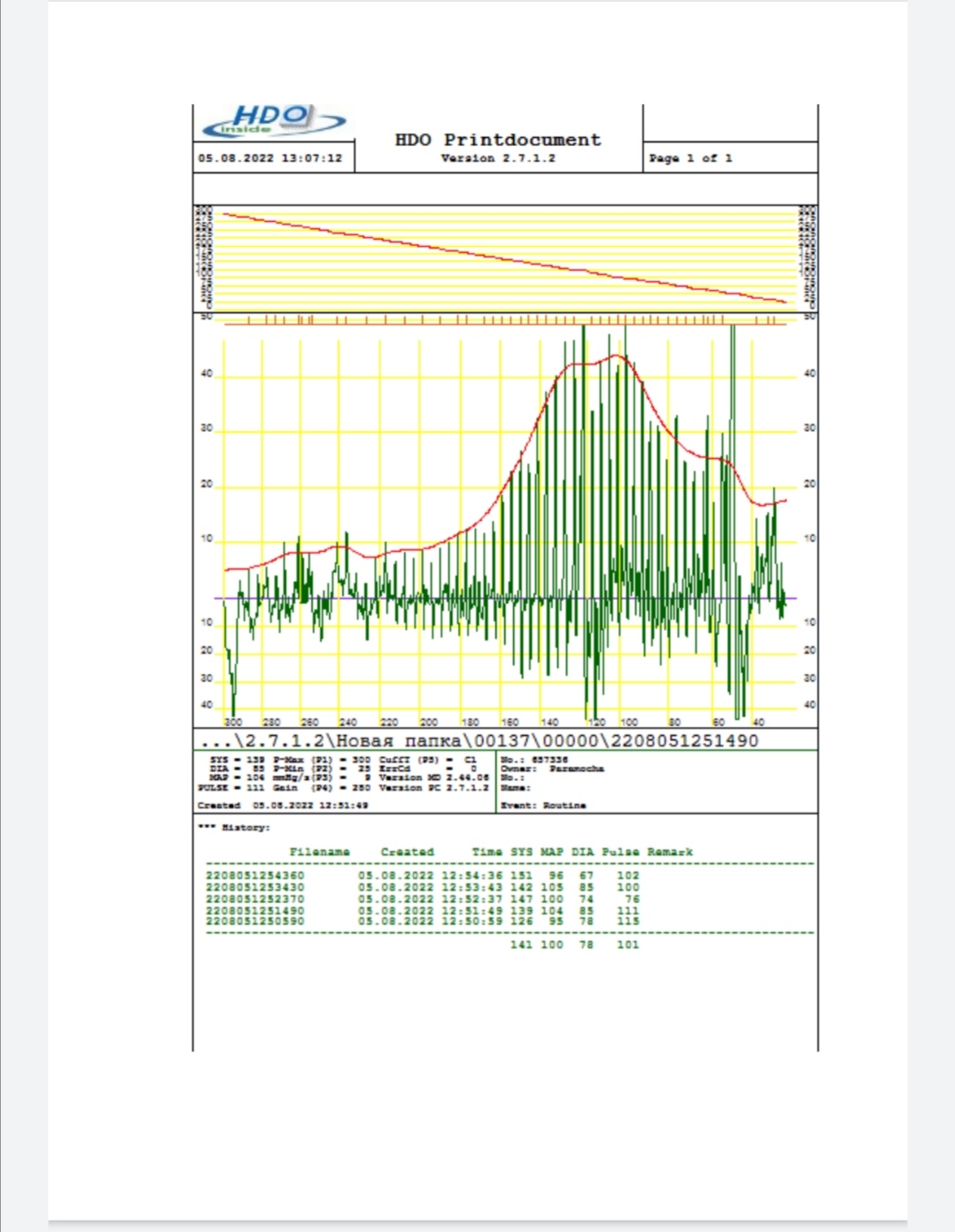This screenshot has height=1232, width=955.
Task: Click the HDO inside logo
Action: (x=274, y=120)
